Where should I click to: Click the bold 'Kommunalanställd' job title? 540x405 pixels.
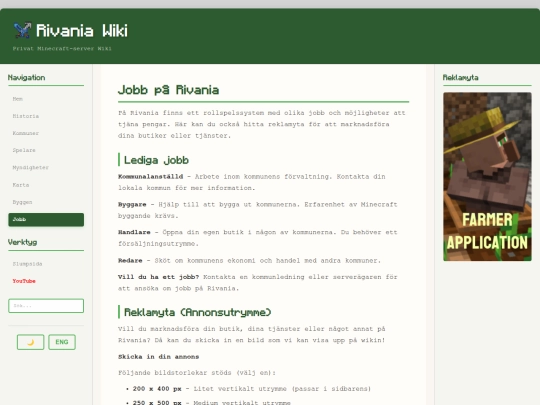click(150, 177)
